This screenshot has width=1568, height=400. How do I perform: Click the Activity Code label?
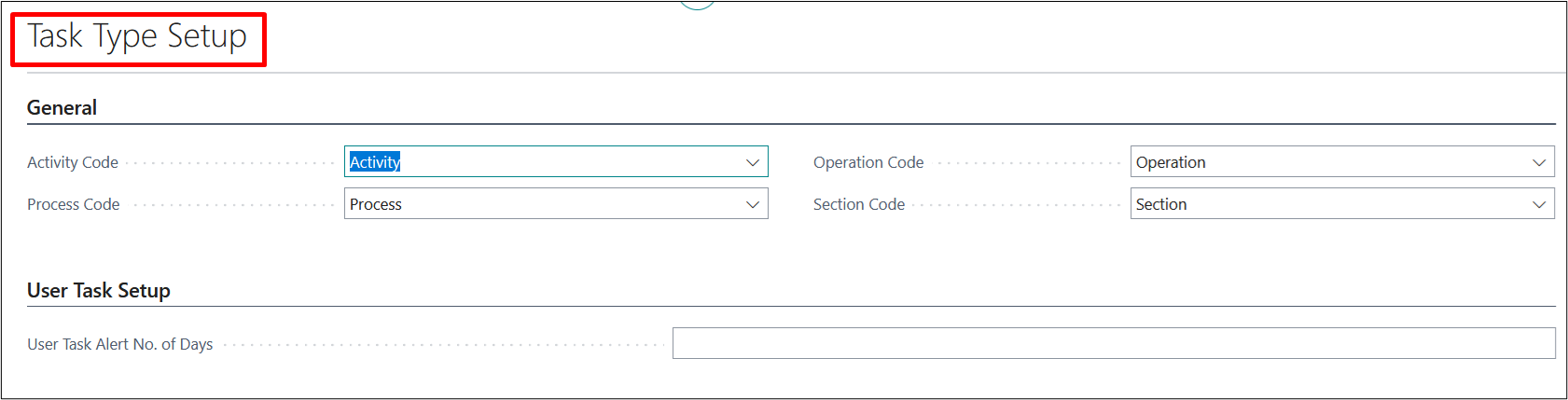(x=73, y=162)
